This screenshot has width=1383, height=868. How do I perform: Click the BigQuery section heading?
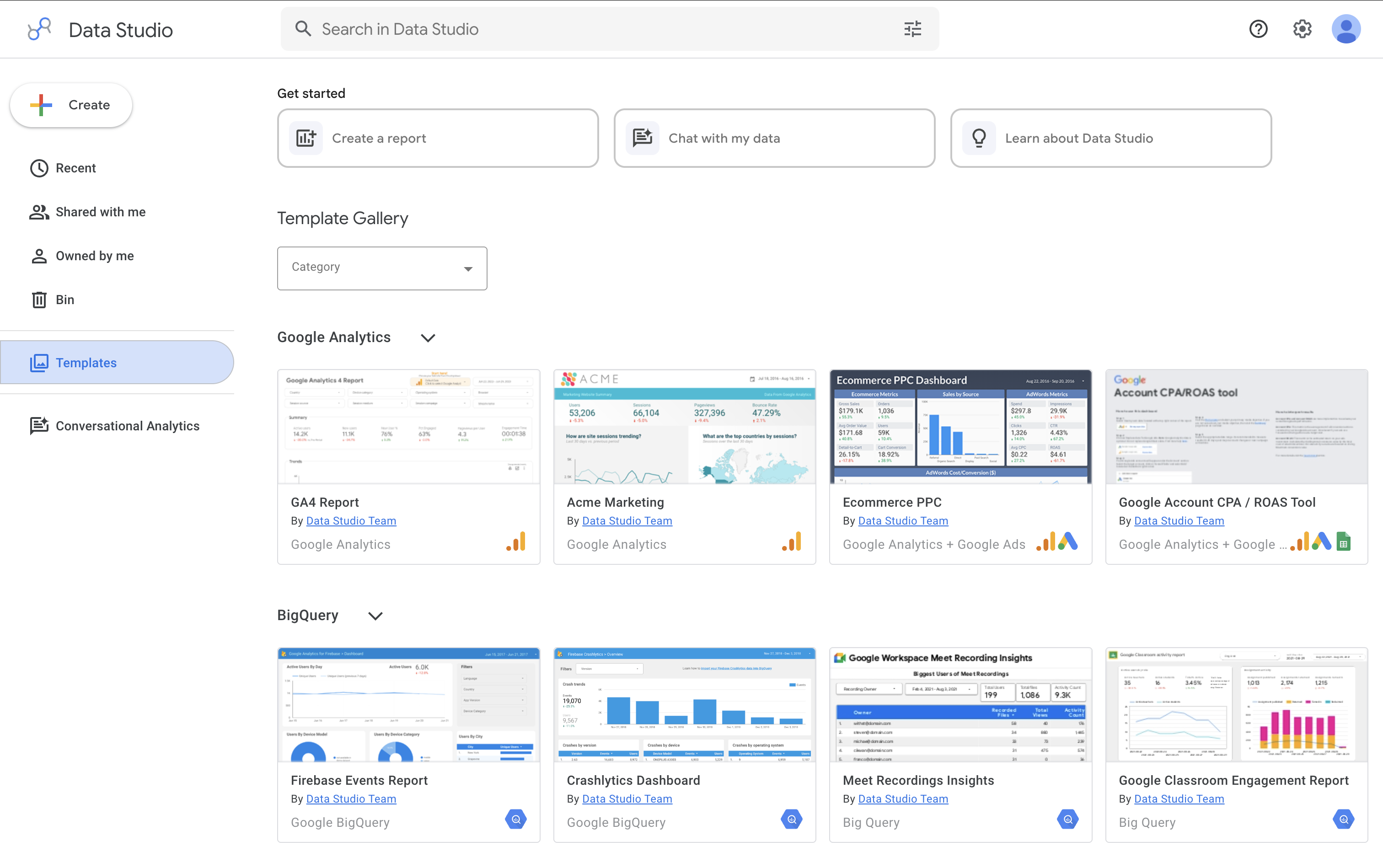pos(308,616)
